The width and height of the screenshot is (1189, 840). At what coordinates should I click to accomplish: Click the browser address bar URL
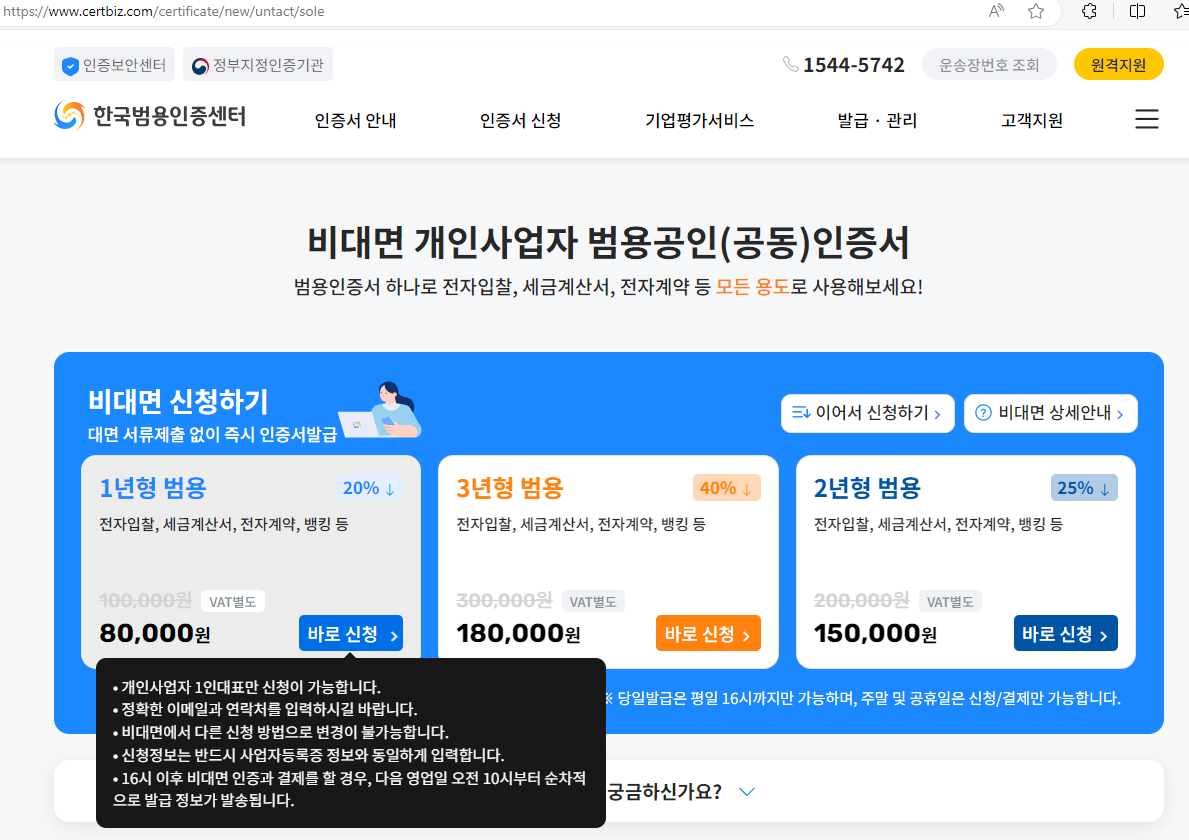click(x=164, y=11)
